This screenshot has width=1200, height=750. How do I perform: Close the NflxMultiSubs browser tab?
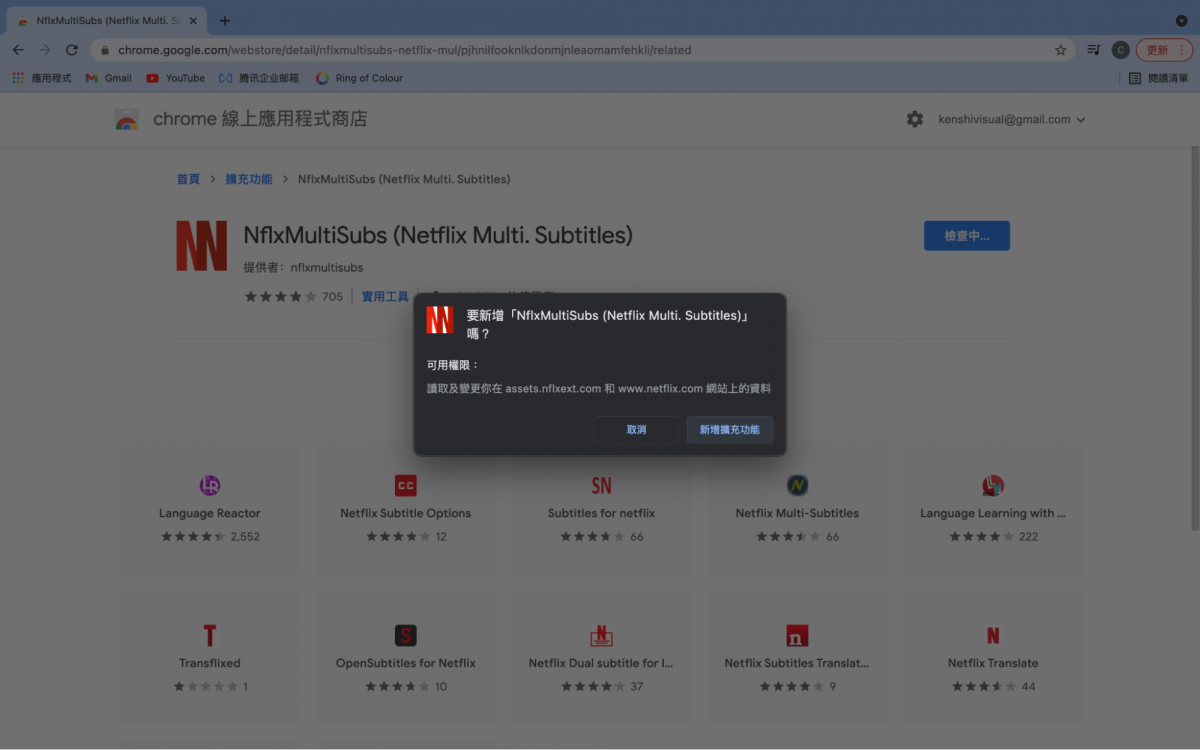(192, 20)
